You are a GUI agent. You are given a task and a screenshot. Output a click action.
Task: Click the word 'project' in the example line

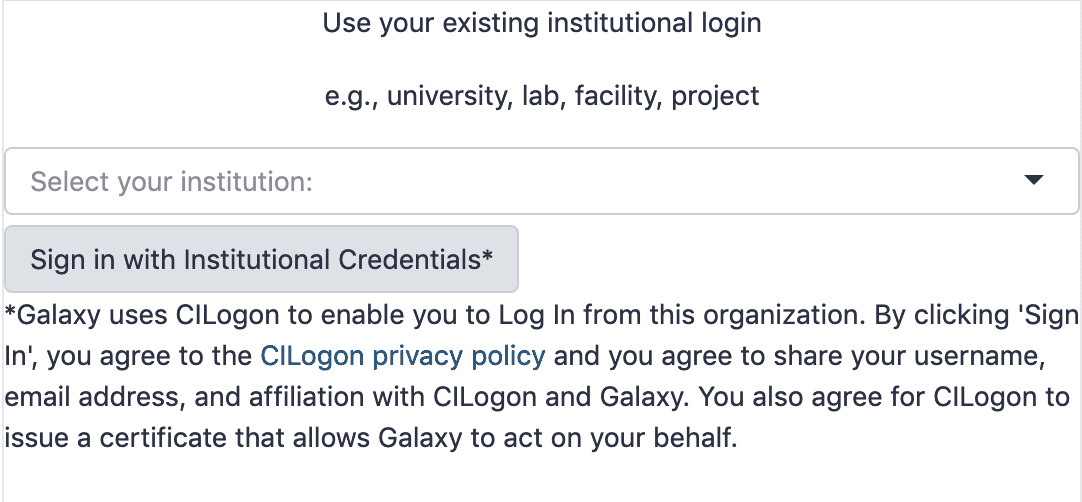pyautogui.click(x=715, y=97)
